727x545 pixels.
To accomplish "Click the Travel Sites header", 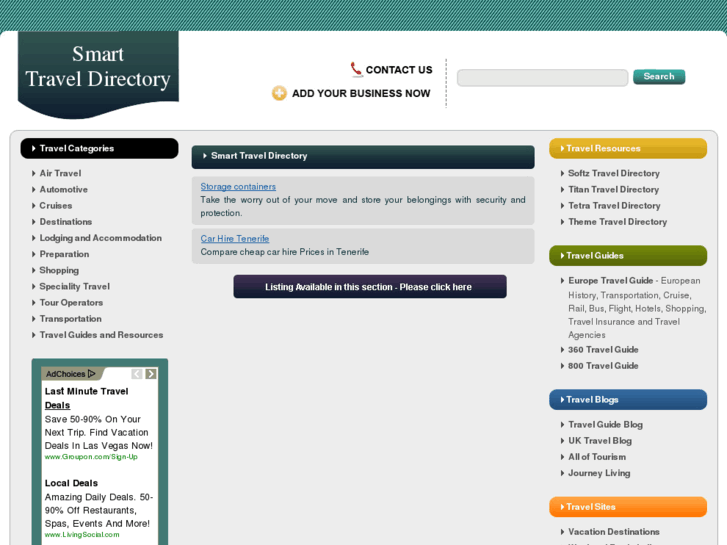I will tap(628, 507).
